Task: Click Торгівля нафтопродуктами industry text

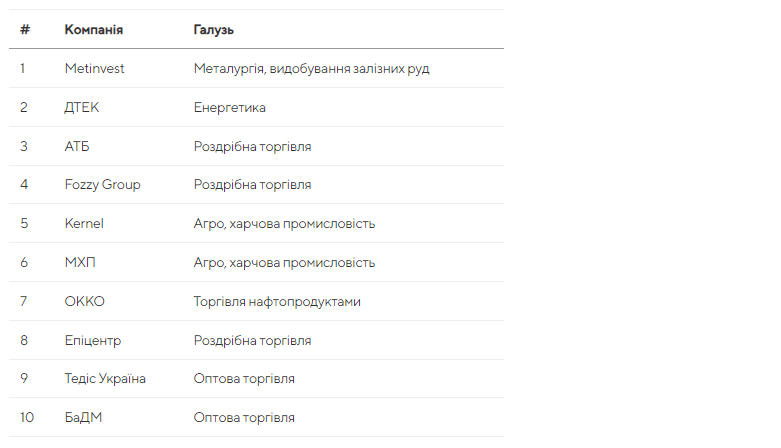Action: (277, 301)
